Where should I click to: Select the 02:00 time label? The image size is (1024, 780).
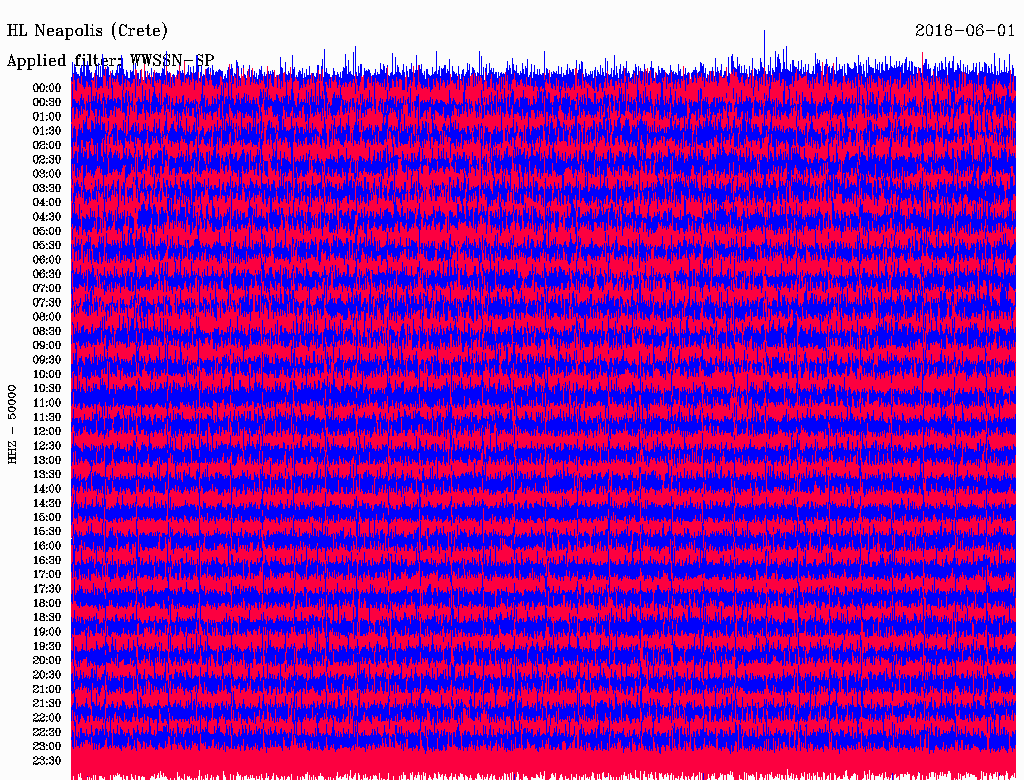pos(47,145)
